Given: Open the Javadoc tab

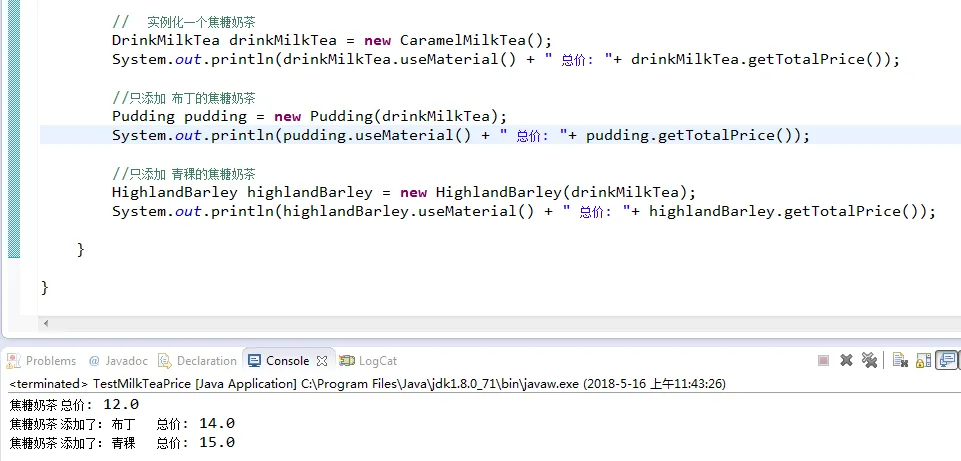Looking at the screenshot, I should (x=126, y=361).
